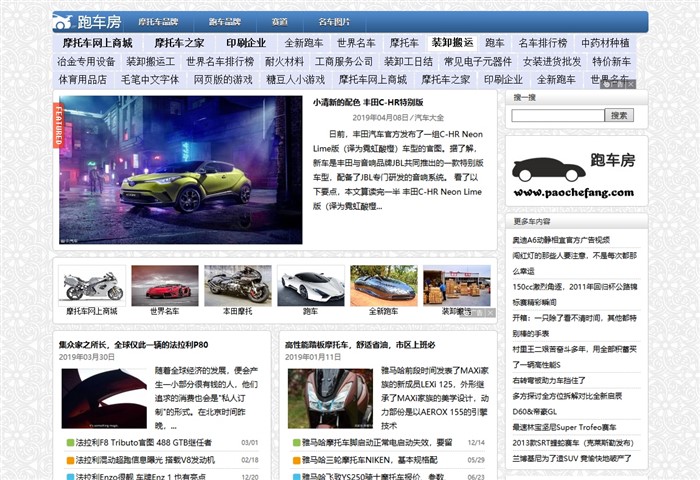Click the 2019年04月08日 date text

[380, 118]
